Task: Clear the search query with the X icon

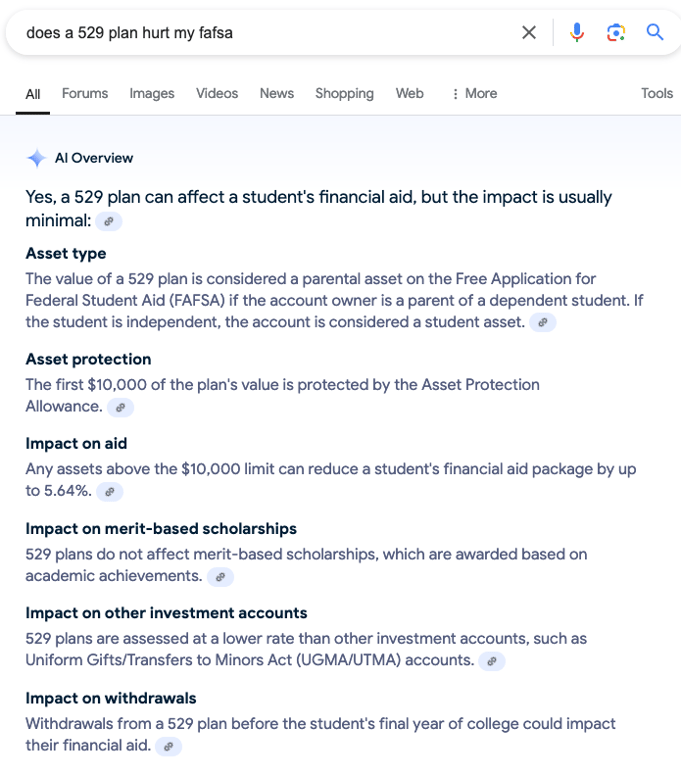Action: pos(529,33)
